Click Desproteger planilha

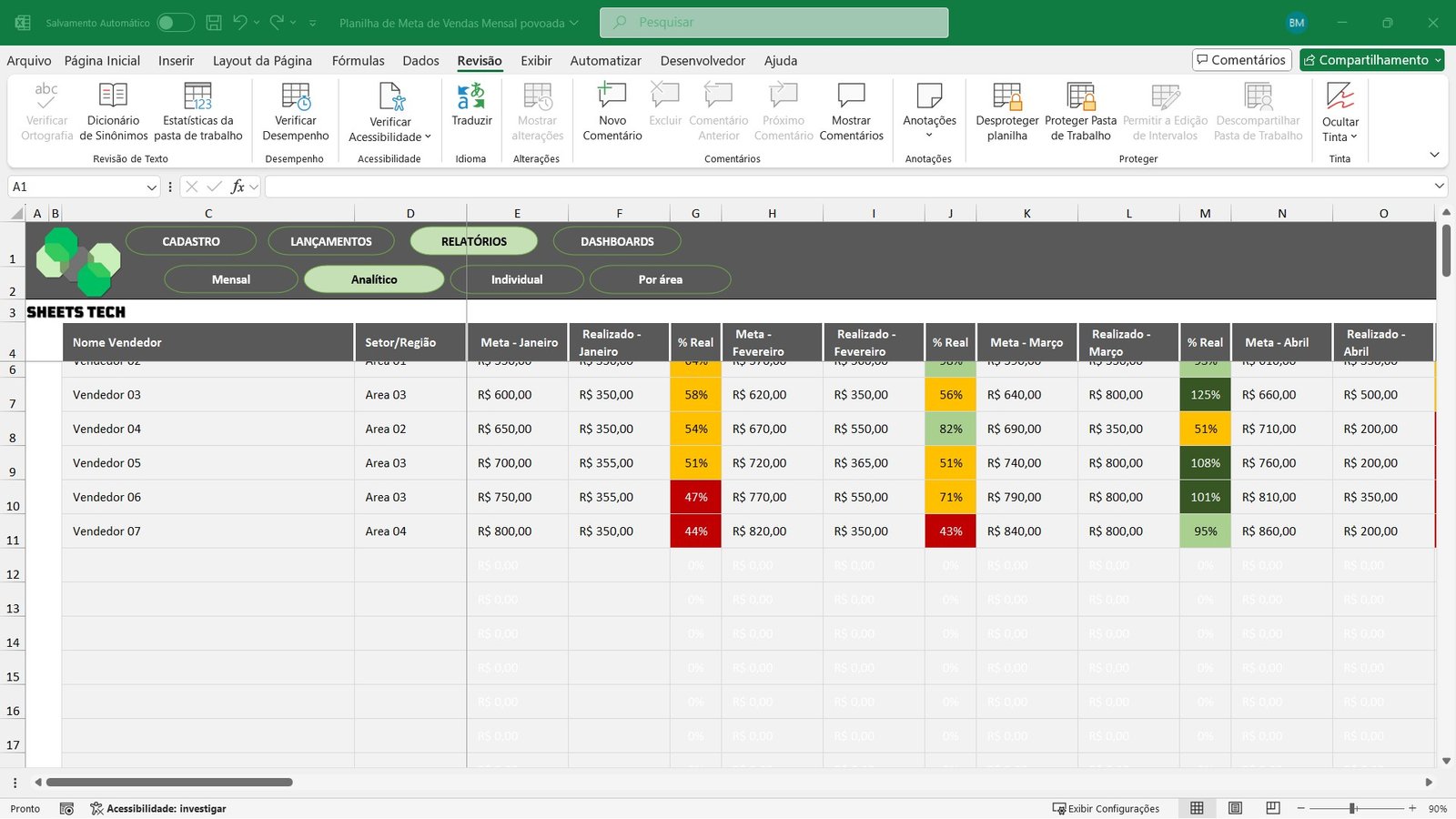click(x=1007, y=111)
